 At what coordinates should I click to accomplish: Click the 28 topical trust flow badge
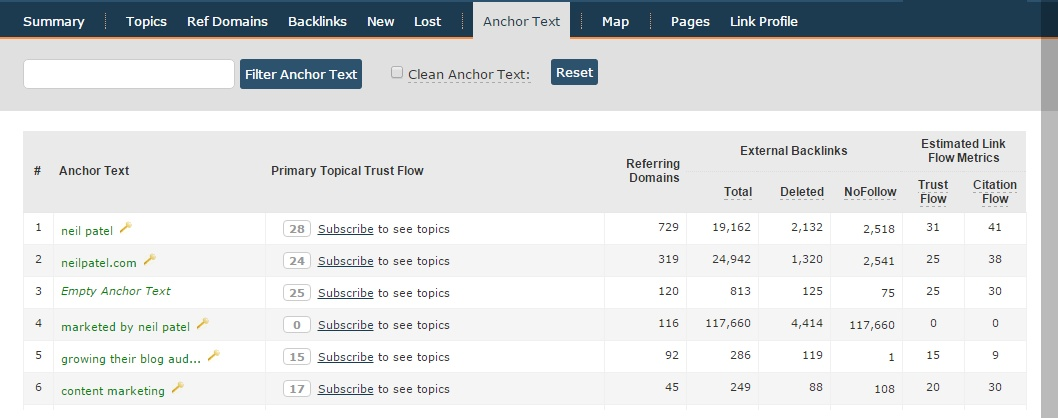[297, 229]
